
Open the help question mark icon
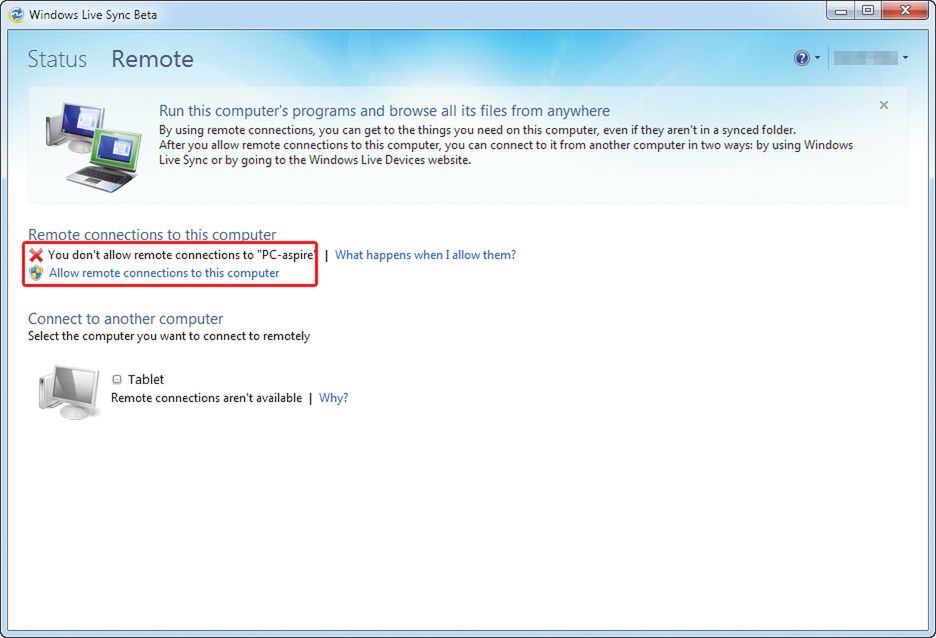click(x=802, y=57)
